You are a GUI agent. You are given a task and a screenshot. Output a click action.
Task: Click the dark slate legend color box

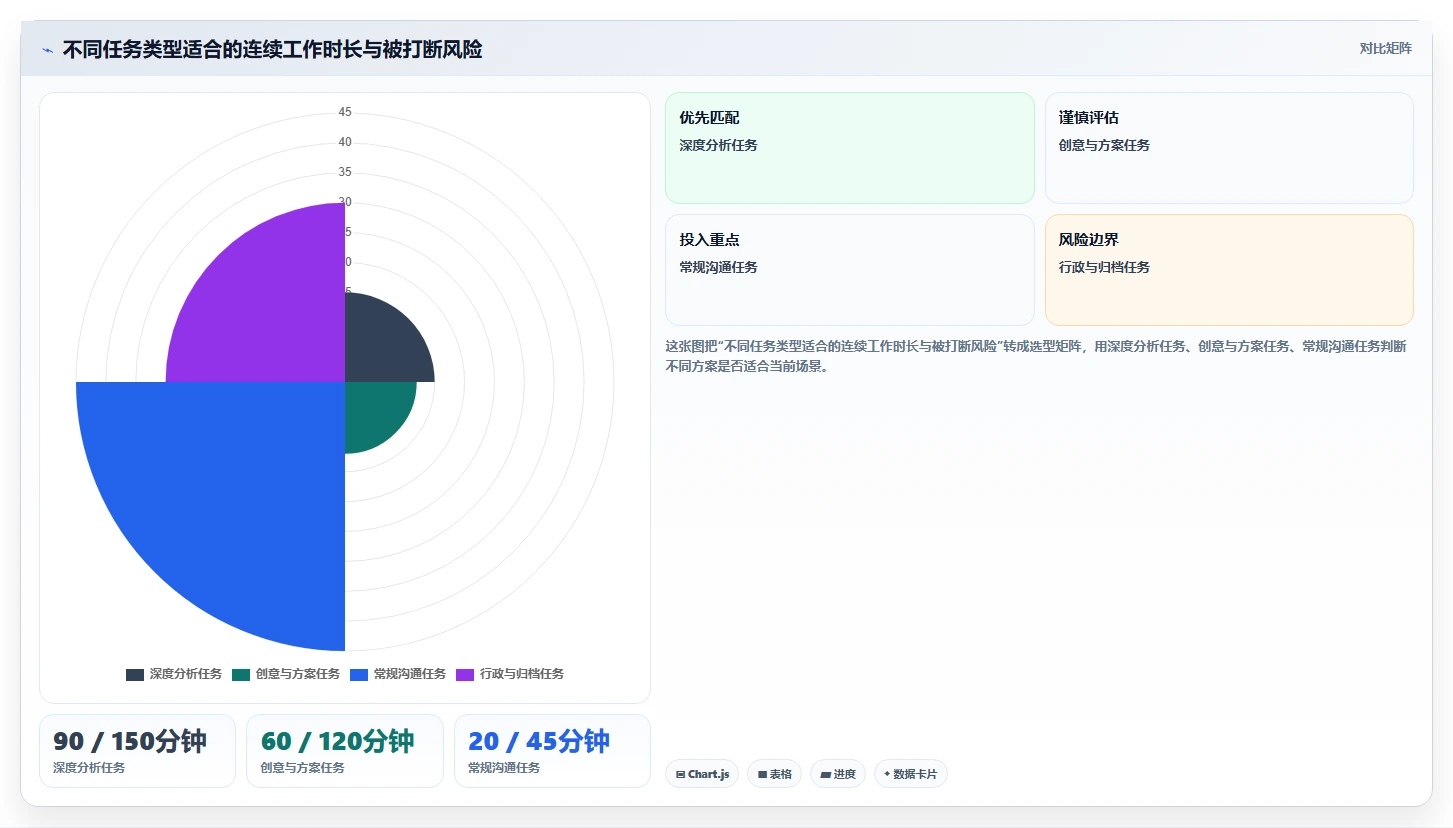click(135, 675)
